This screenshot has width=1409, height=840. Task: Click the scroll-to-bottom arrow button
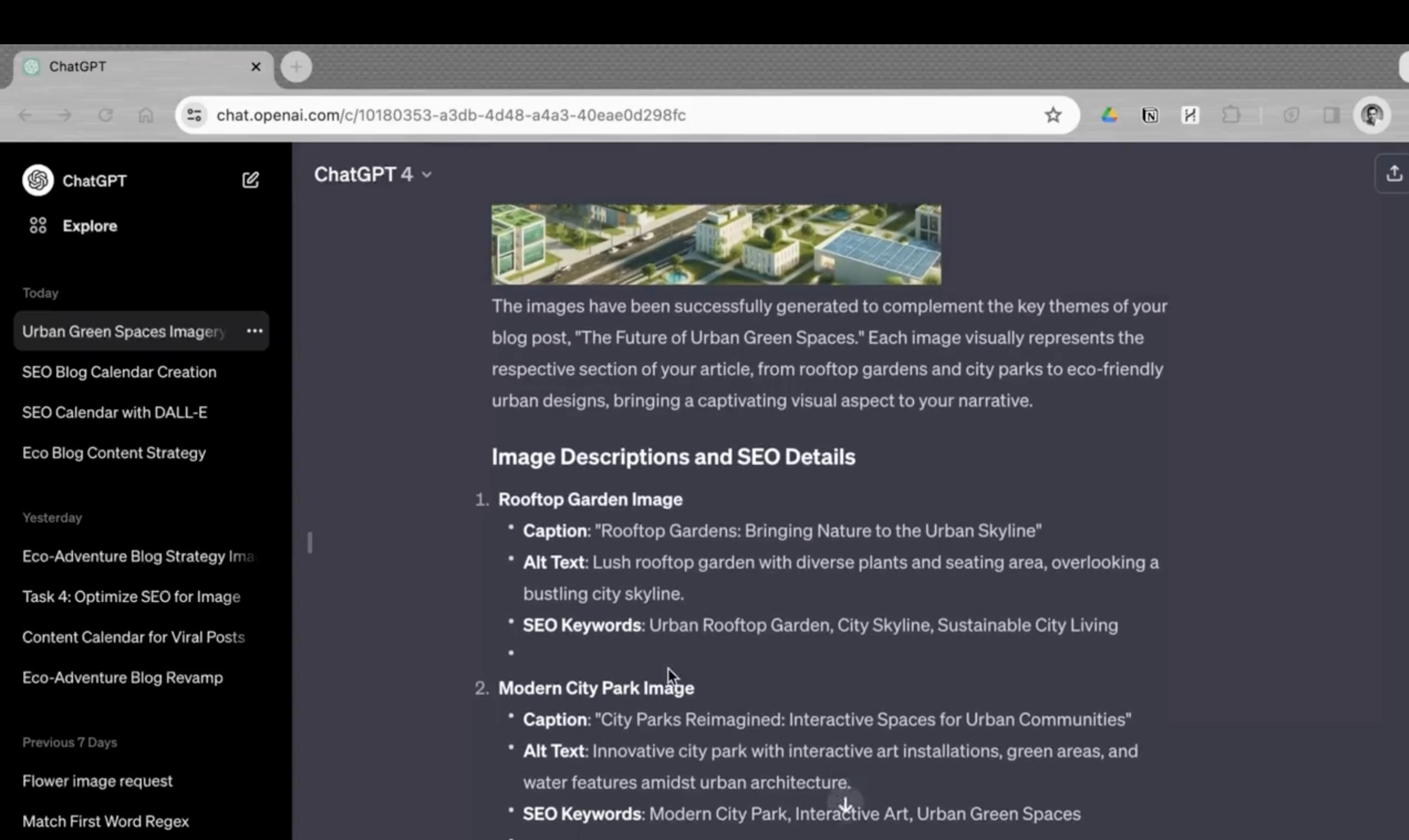pyautogui.click(x=845, y=804)
